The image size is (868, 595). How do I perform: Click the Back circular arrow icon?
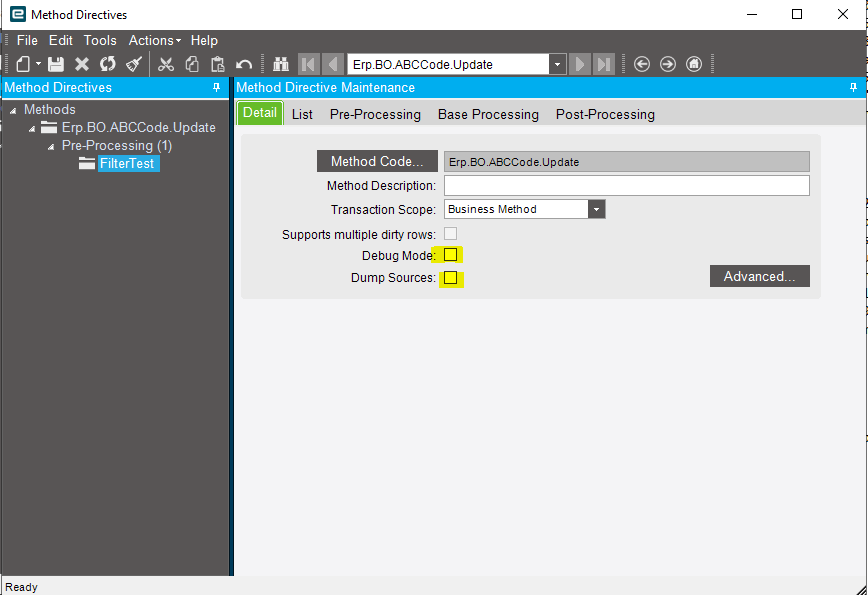point(642,64)
